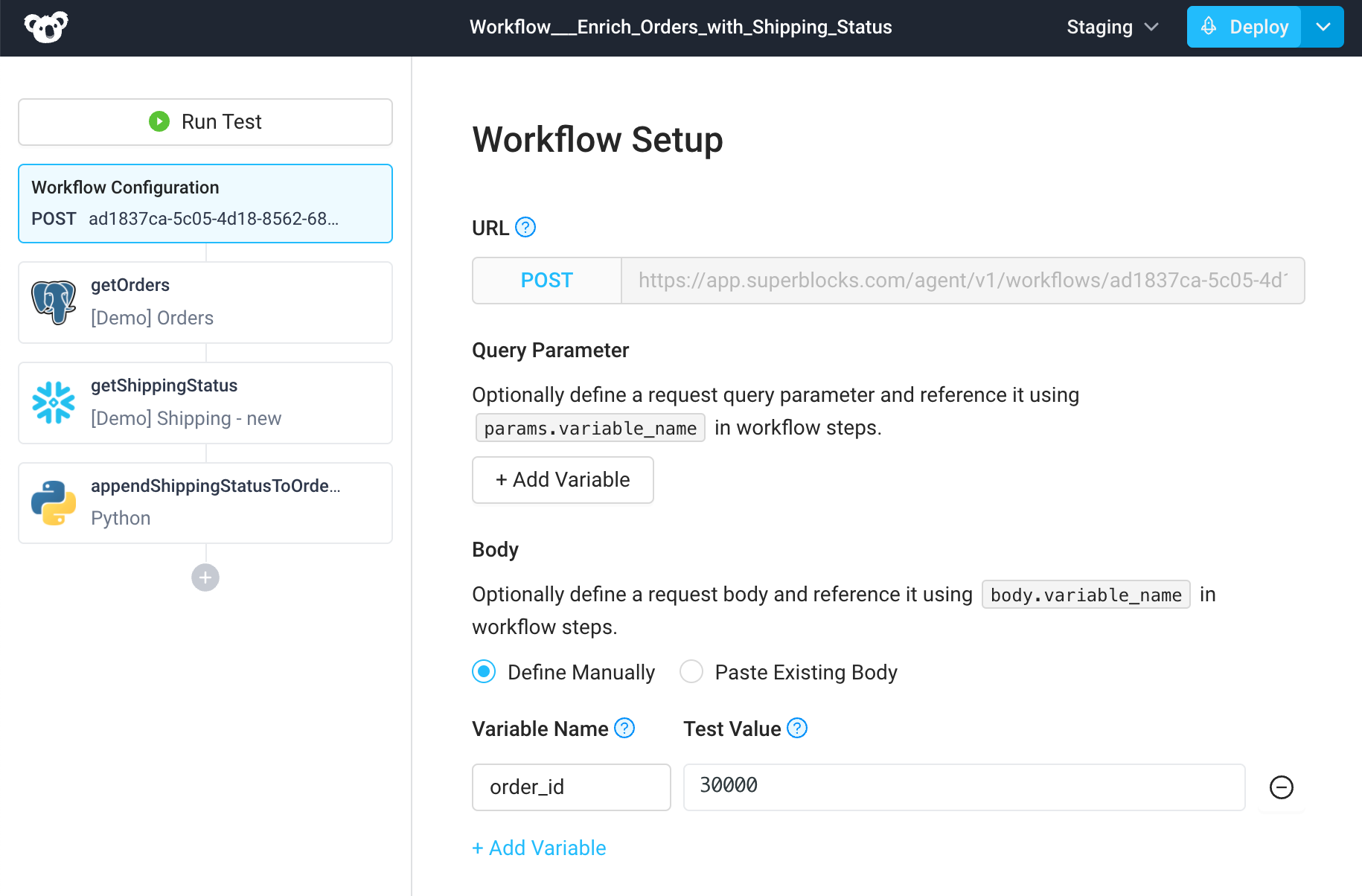The image size is (1362, 896).
Task: Click the Test Value help icon
Action: pos(796,729)
